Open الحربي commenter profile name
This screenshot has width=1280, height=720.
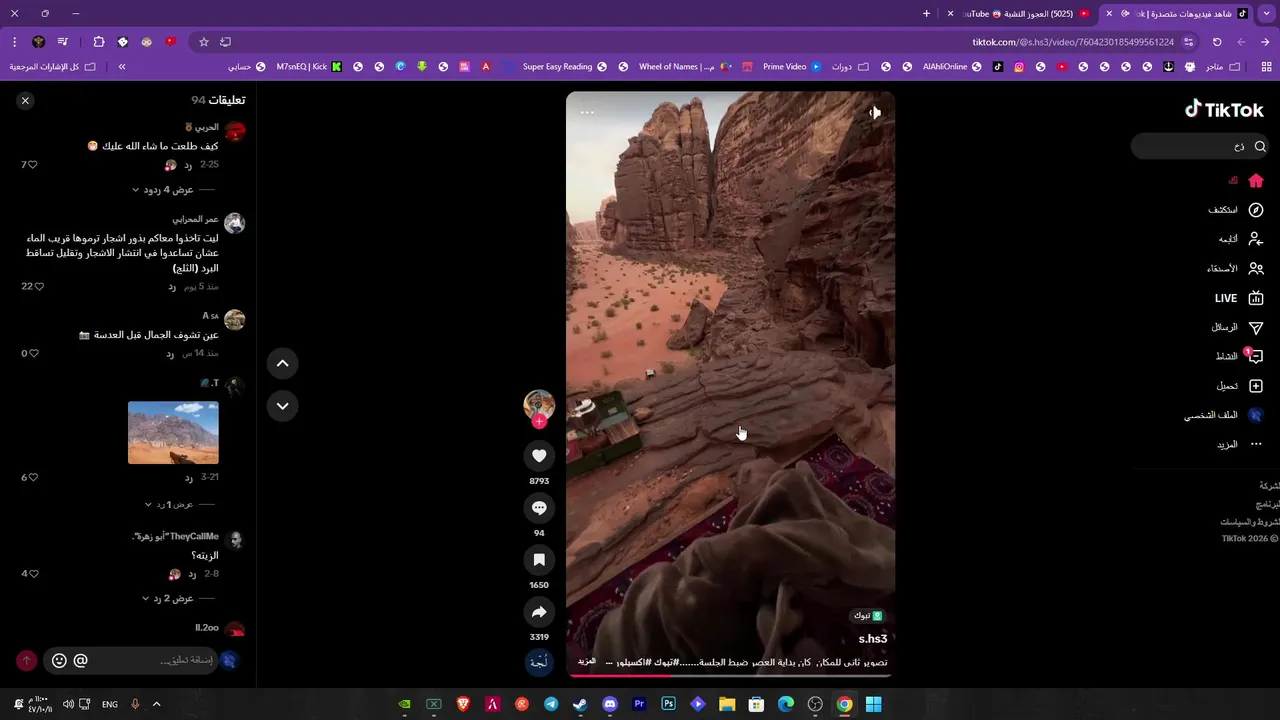206,127
